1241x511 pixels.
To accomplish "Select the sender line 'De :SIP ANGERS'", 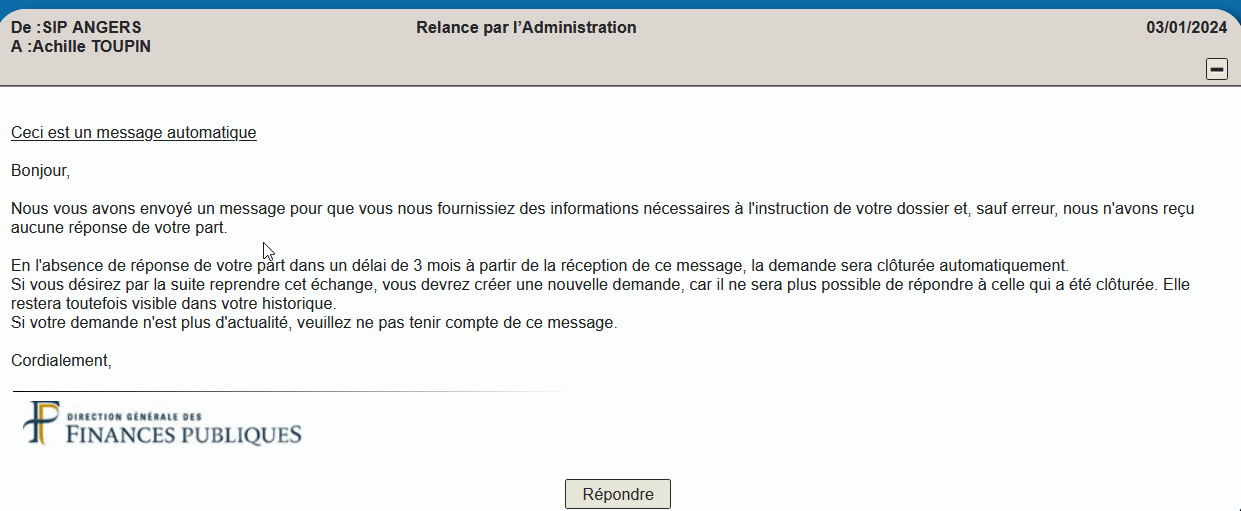I will pos(76,28).
